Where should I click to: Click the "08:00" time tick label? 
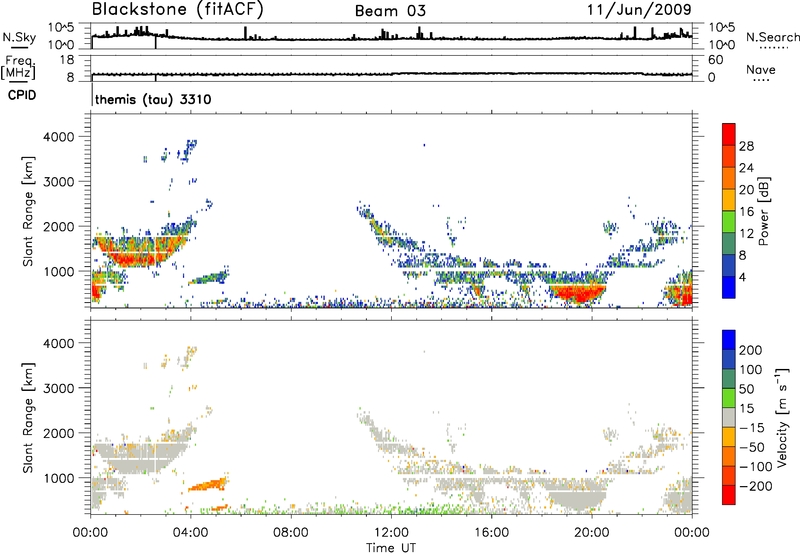point(291,533)
